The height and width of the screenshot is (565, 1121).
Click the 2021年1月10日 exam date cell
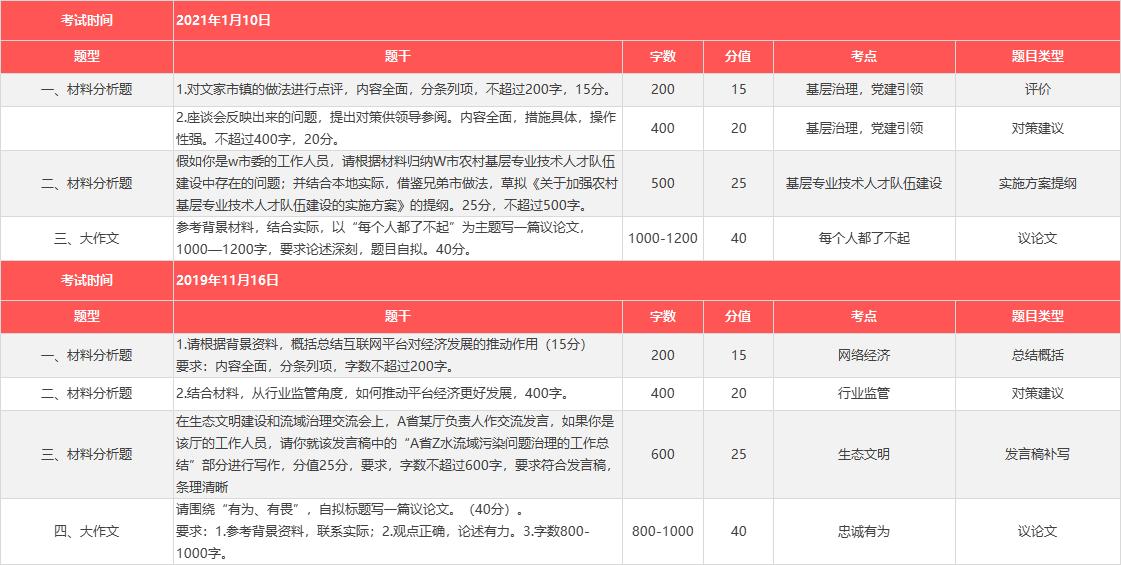[224, 20]
